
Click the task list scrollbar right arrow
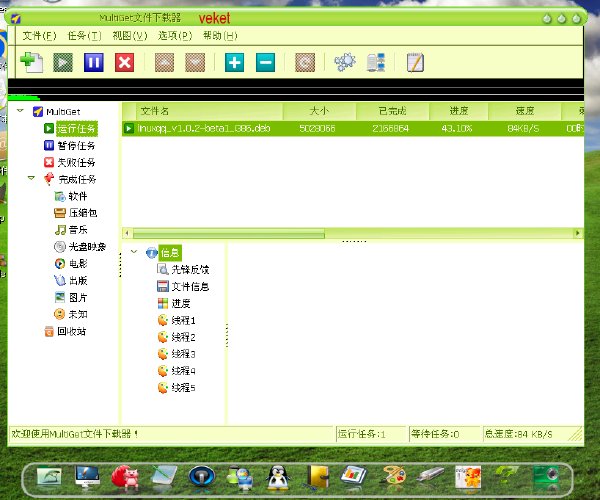[x=578, y=233]
